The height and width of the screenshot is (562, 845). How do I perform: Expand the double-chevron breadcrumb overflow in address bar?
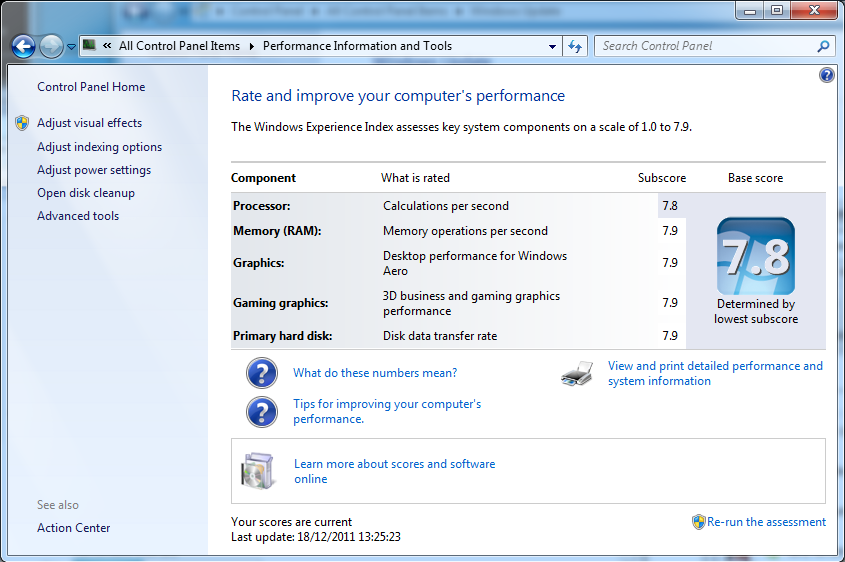107,46
